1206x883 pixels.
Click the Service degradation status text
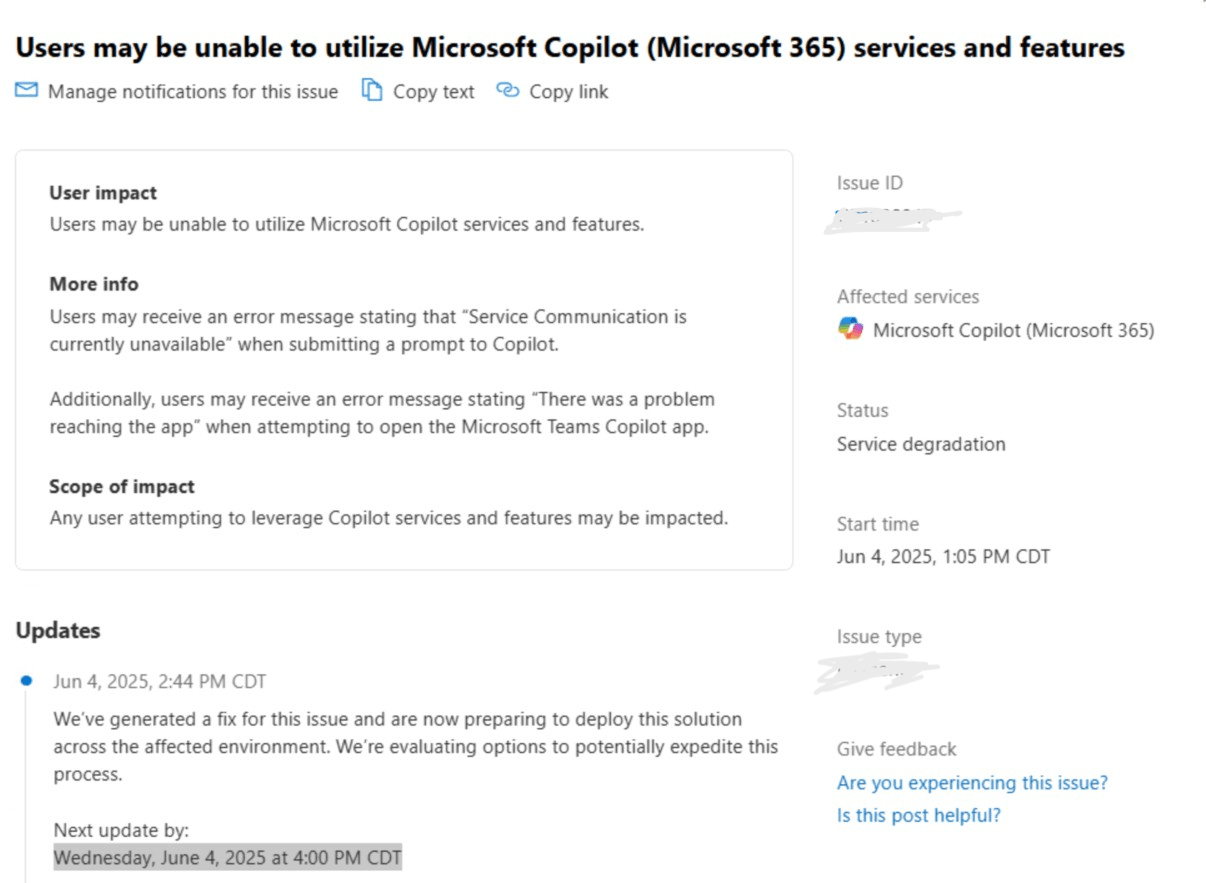[921, 444]
